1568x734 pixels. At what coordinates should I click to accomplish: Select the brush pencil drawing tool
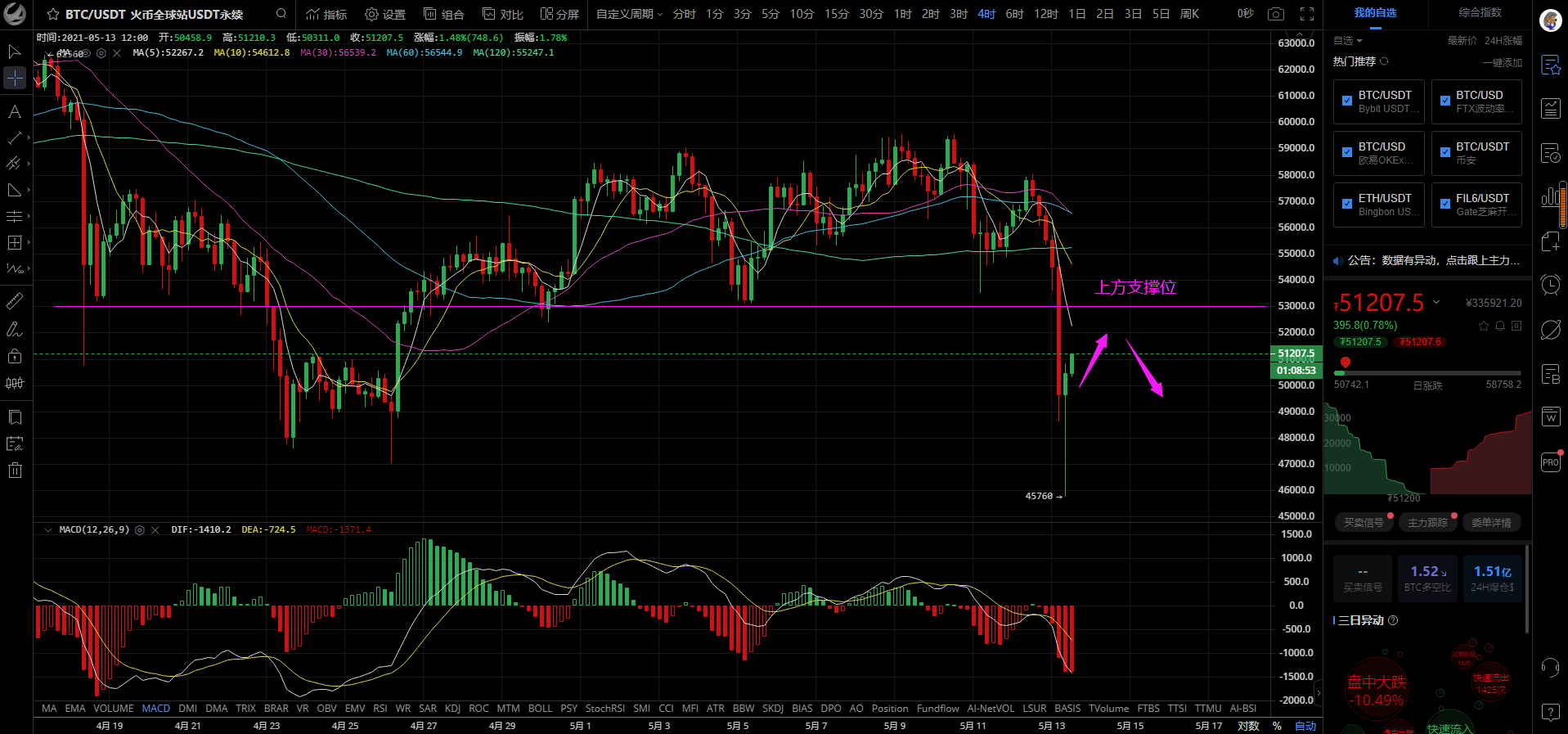[x=15, y=330]
